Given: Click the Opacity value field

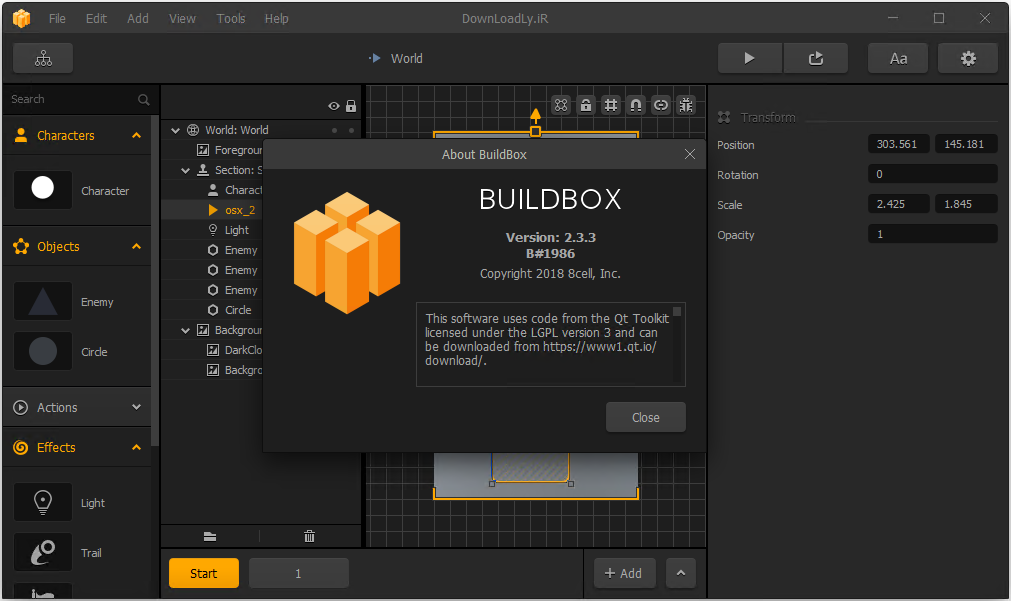Looking at the screenshot, I should pos(932,234).
